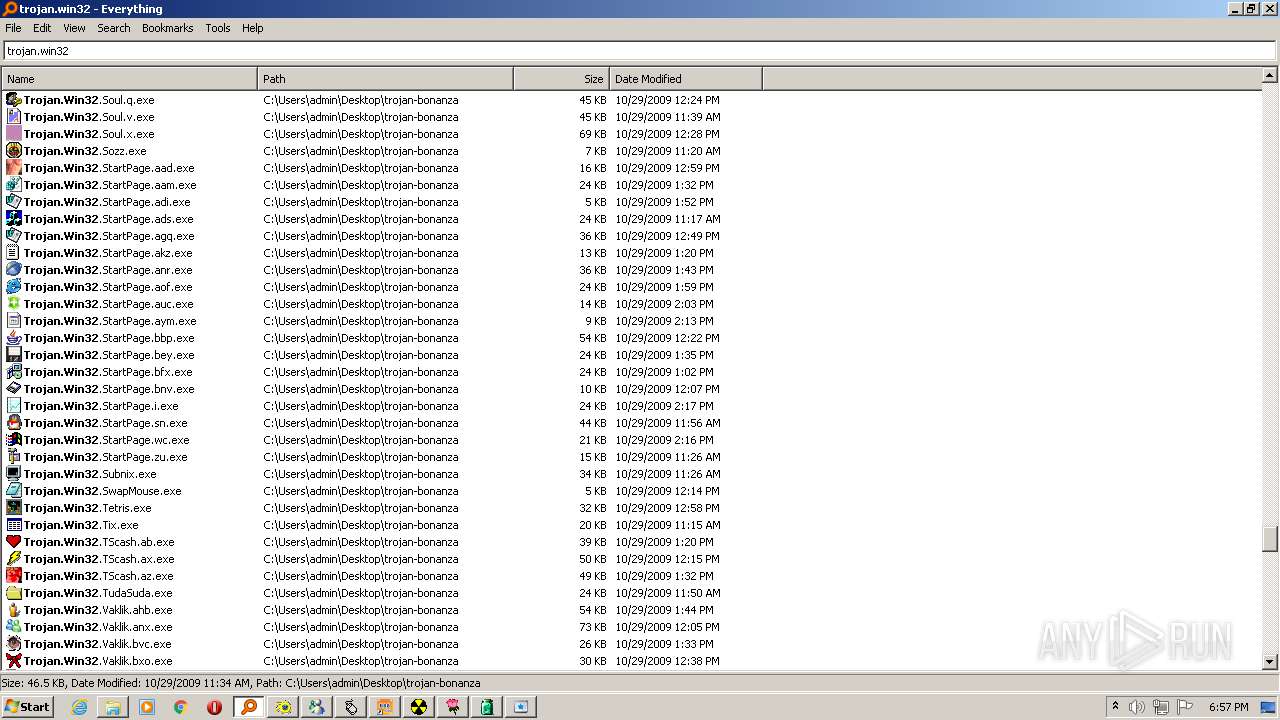Open Windows Explorer from the taskbar
Image resolution: width=1280 pixels, height=720 pixels.
pyautogui.click(x=113, y=707)
